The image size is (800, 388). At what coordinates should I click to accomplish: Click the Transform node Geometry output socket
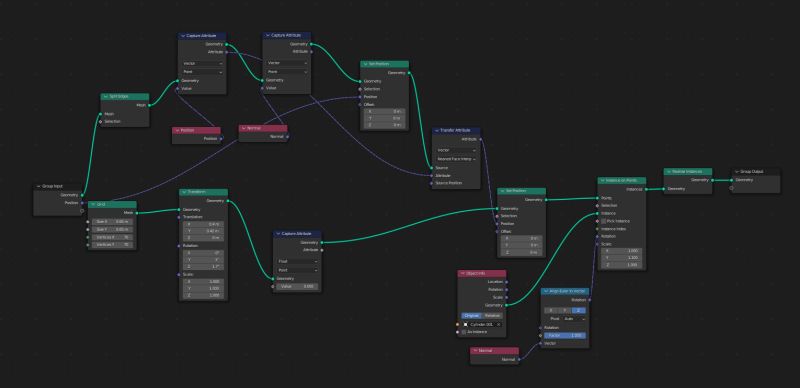[228, 201]
